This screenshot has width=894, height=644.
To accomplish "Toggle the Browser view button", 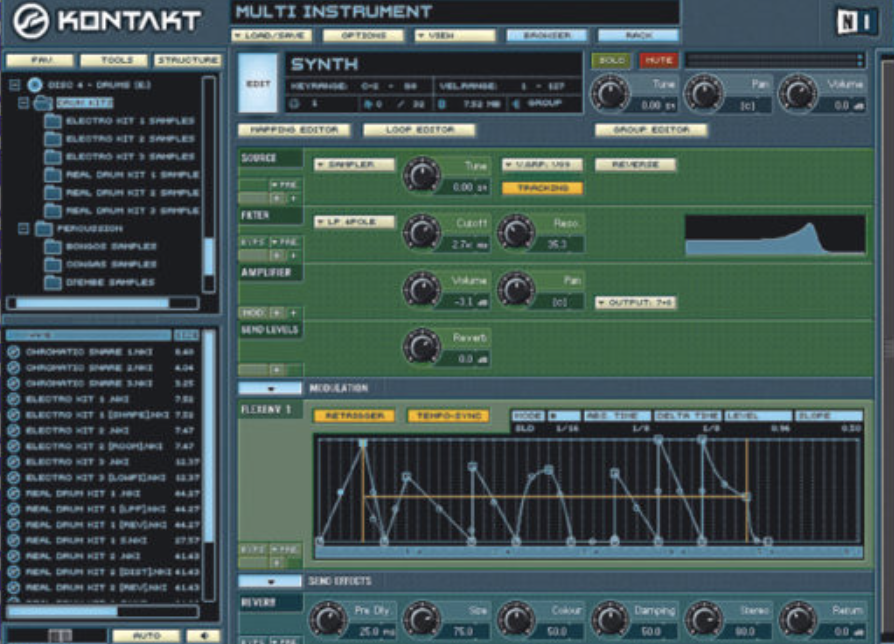I will tap(547, 35).
